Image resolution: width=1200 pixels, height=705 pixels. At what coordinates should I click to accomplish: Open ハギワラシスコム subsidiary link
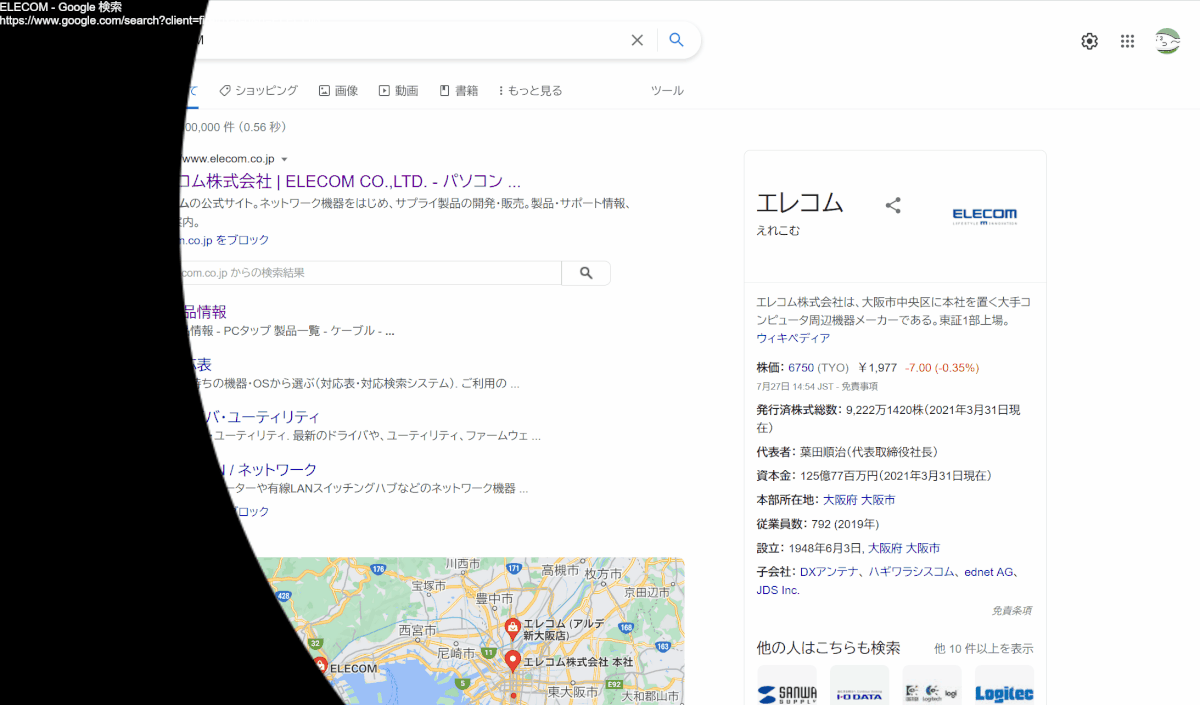pos(909,572)
